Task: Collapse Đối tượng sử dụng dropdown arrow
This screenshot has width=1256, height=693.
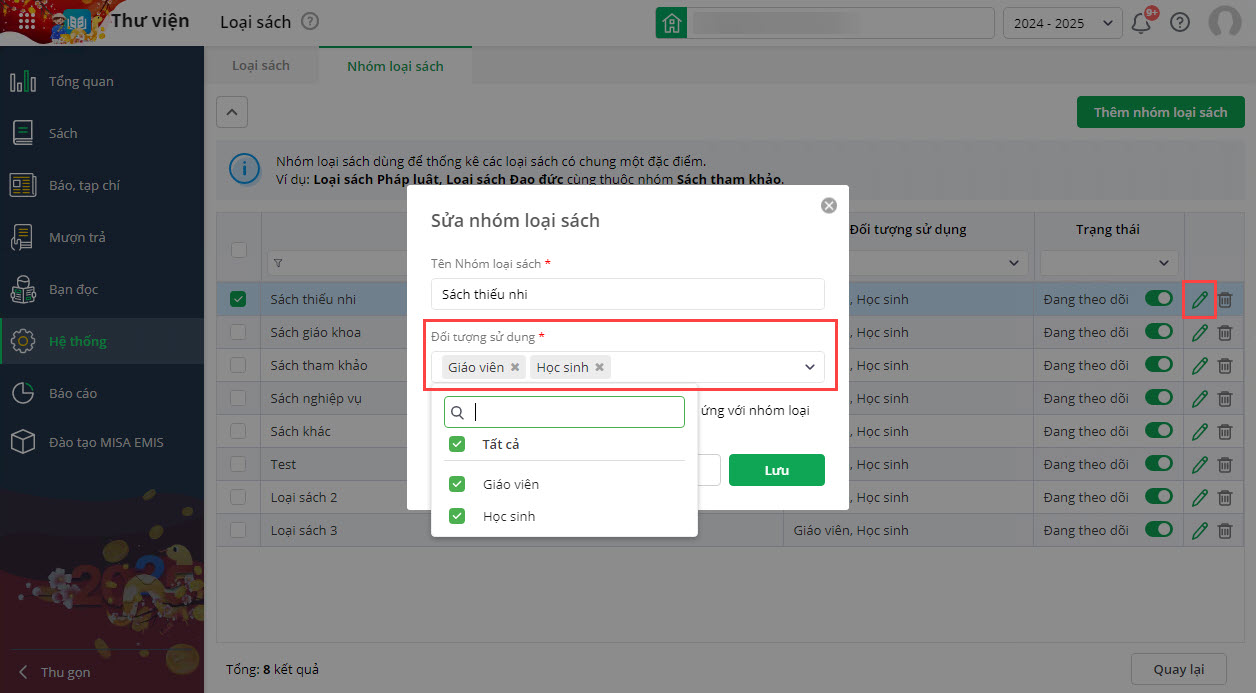Action: [x=810, y=367]
